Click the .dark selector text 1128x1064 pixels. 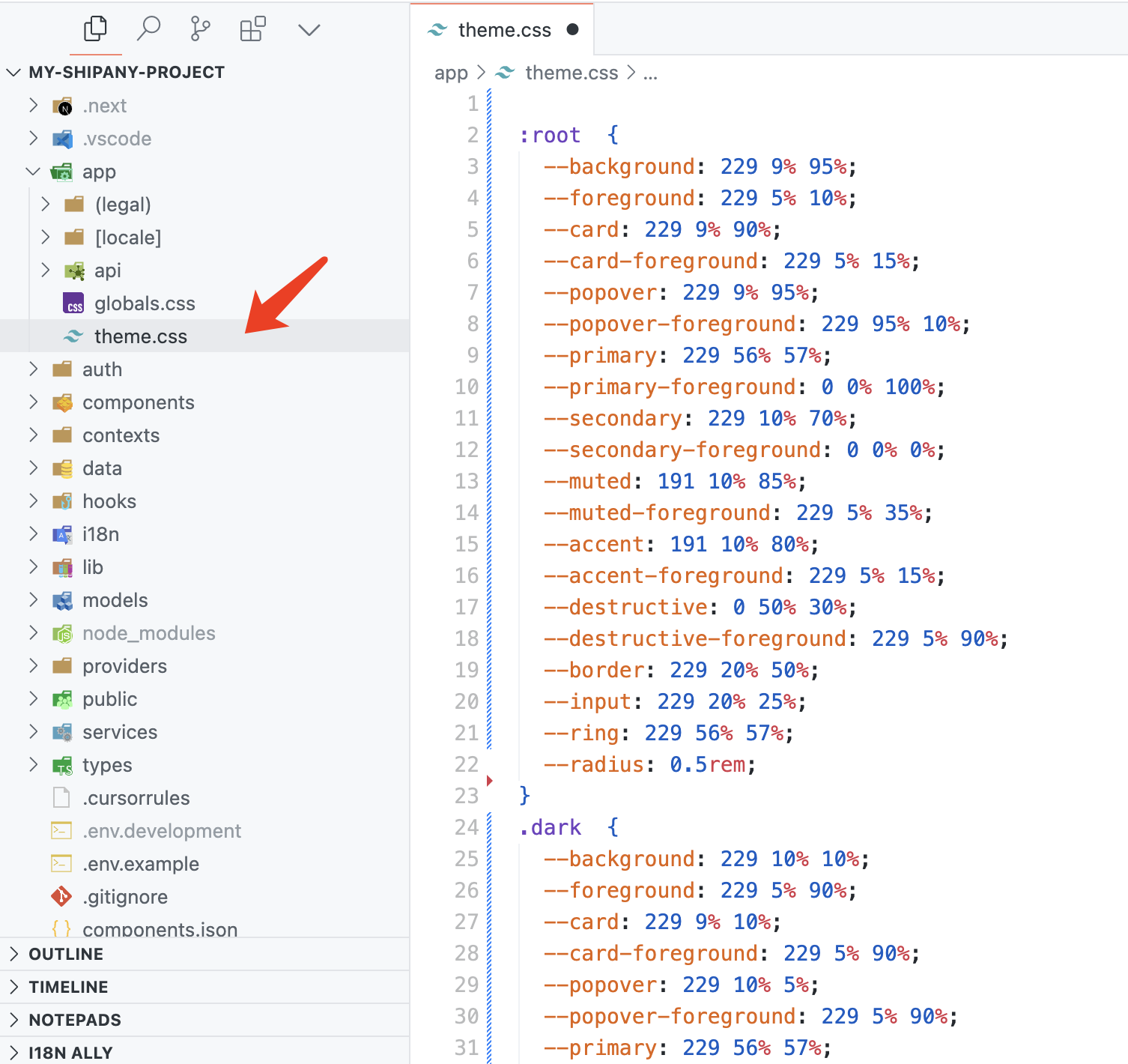550,827
